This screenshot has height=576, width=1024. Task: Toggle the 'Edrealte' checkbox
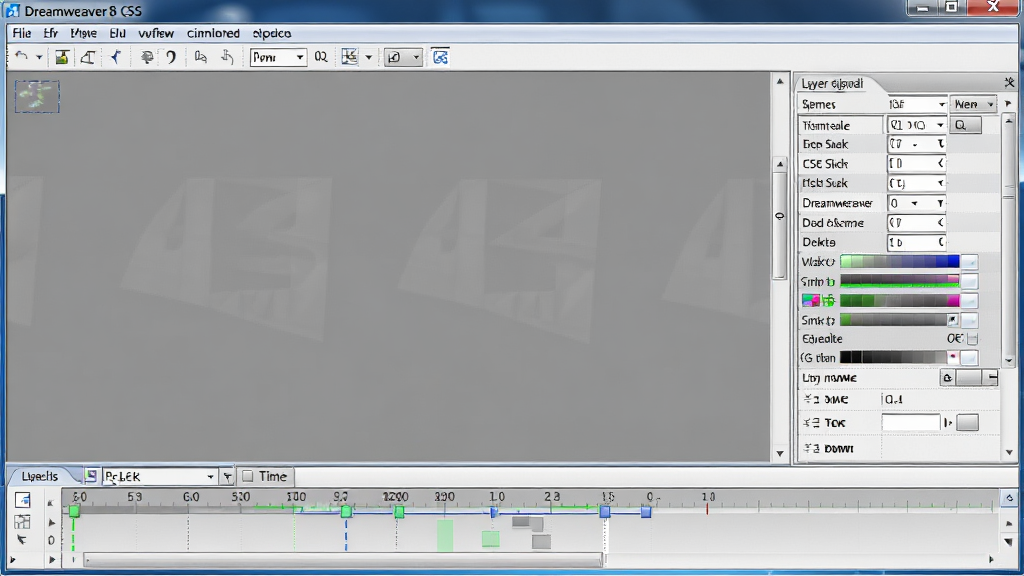[972, 339]
